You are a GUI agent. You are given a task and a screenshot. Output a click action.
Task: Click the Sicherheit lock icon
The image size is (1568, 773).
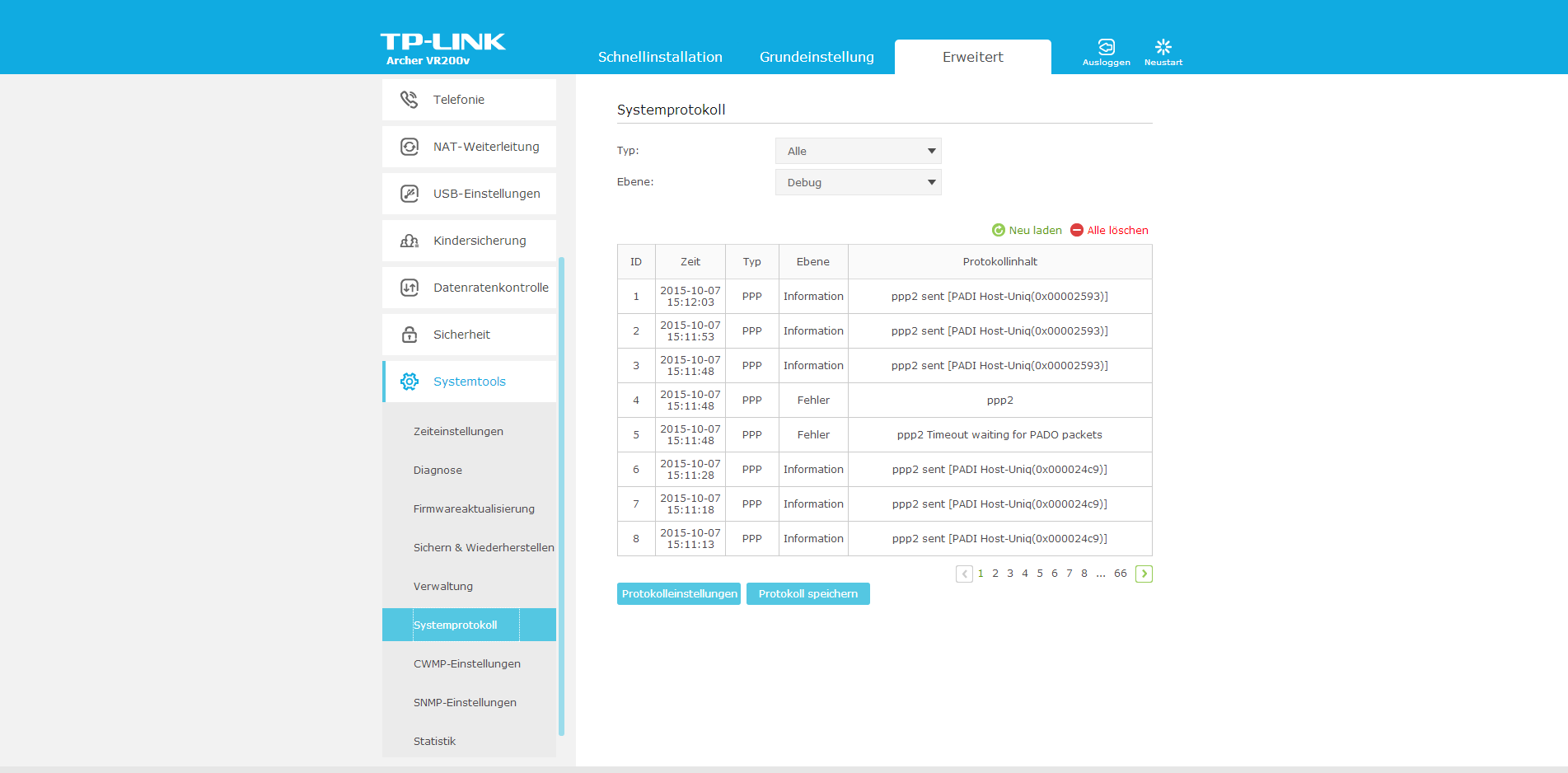coord(409,335)
